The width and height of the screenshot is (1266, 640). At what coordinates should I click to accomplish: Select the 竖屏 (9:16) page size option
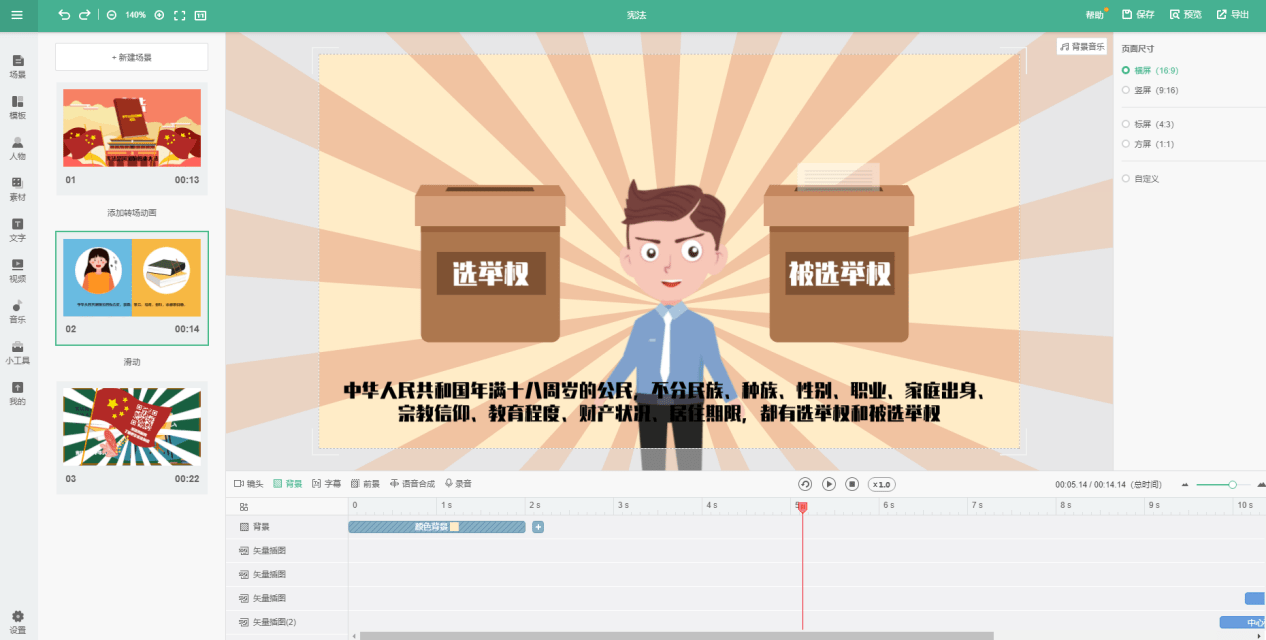1150,90
